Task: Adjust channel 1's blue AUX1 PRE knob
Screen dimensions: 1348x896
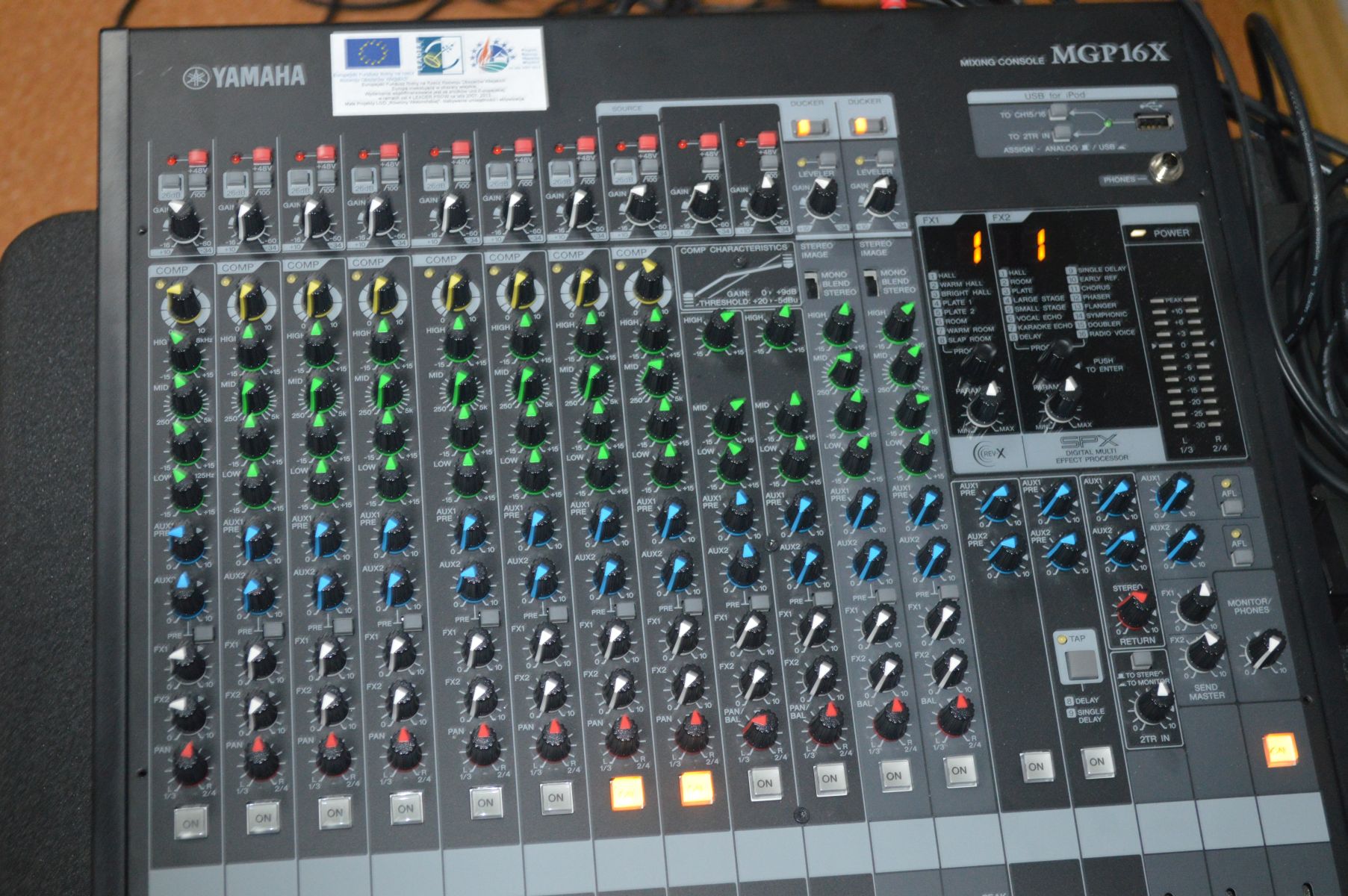Action: click(x=185, y=544)
